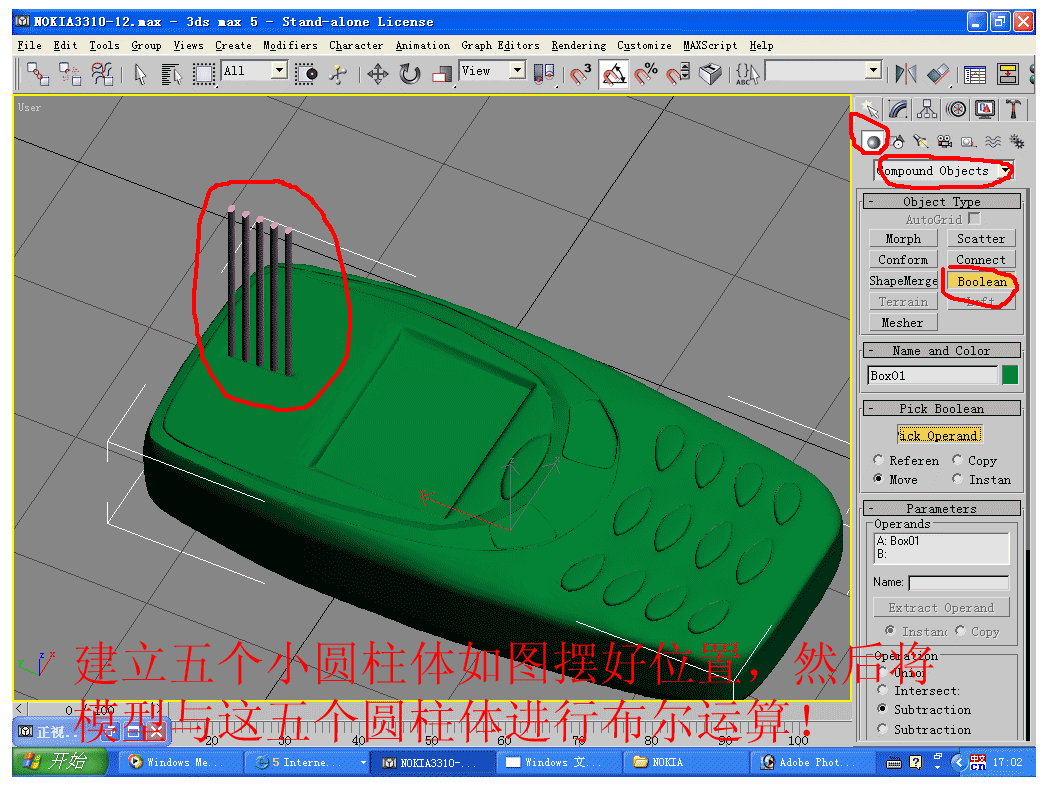
Task: Open the Select by Name list tool
Action: point(171,73)
